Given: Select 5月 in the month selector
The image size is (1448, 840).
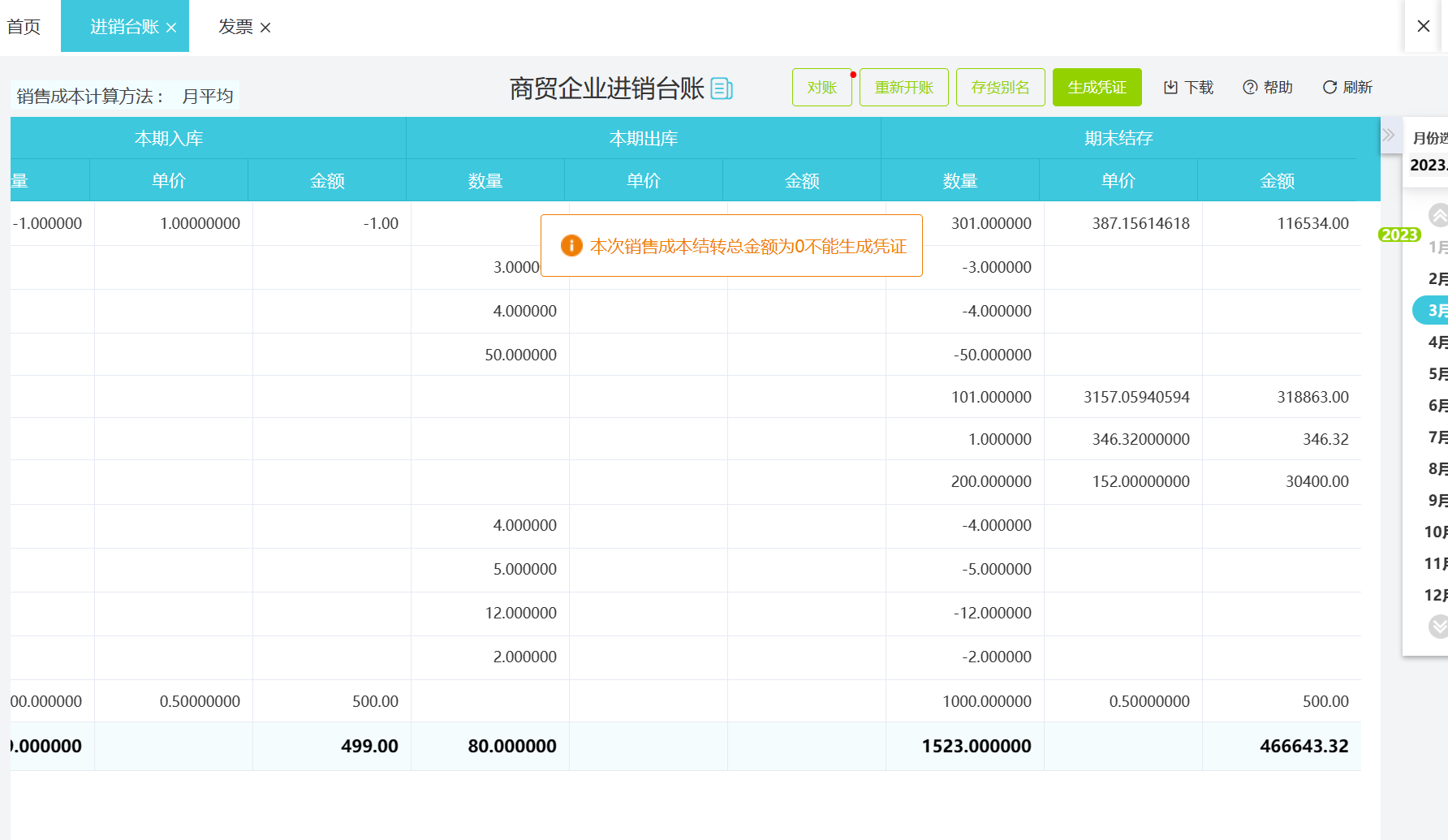Looking at the screenshot, I should [x=1439, y=373].
